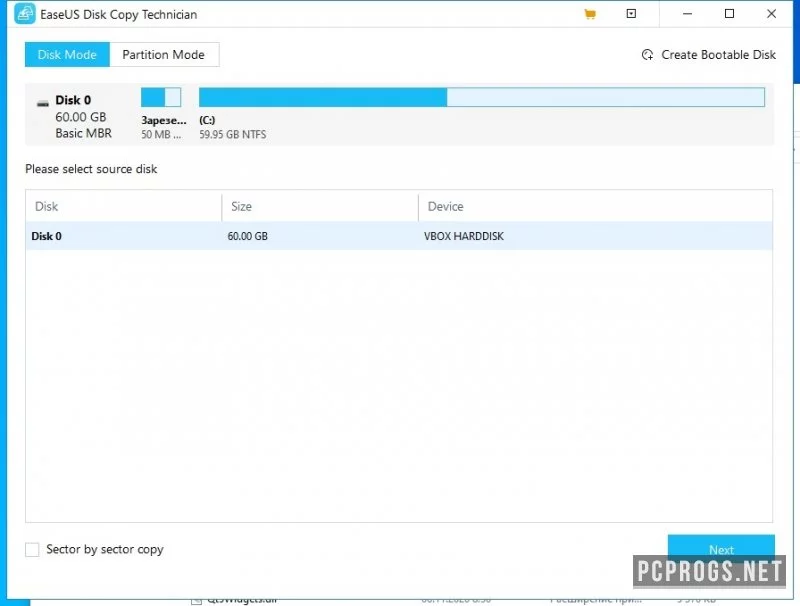This screenshot has height=606, width=800.
Task: Minimize the EaseUS Disk Copy window
Action: coord(688,14)
